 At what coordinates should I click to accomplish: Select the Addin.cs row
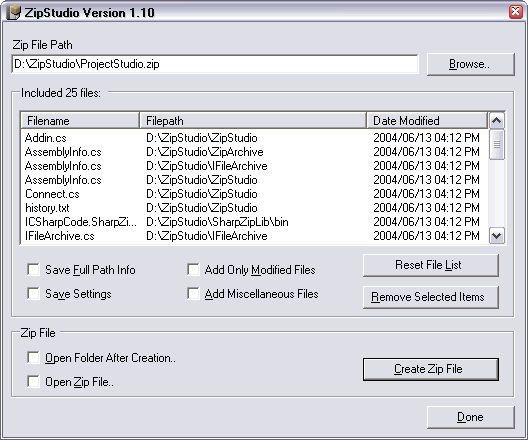[x=254, y=138]
